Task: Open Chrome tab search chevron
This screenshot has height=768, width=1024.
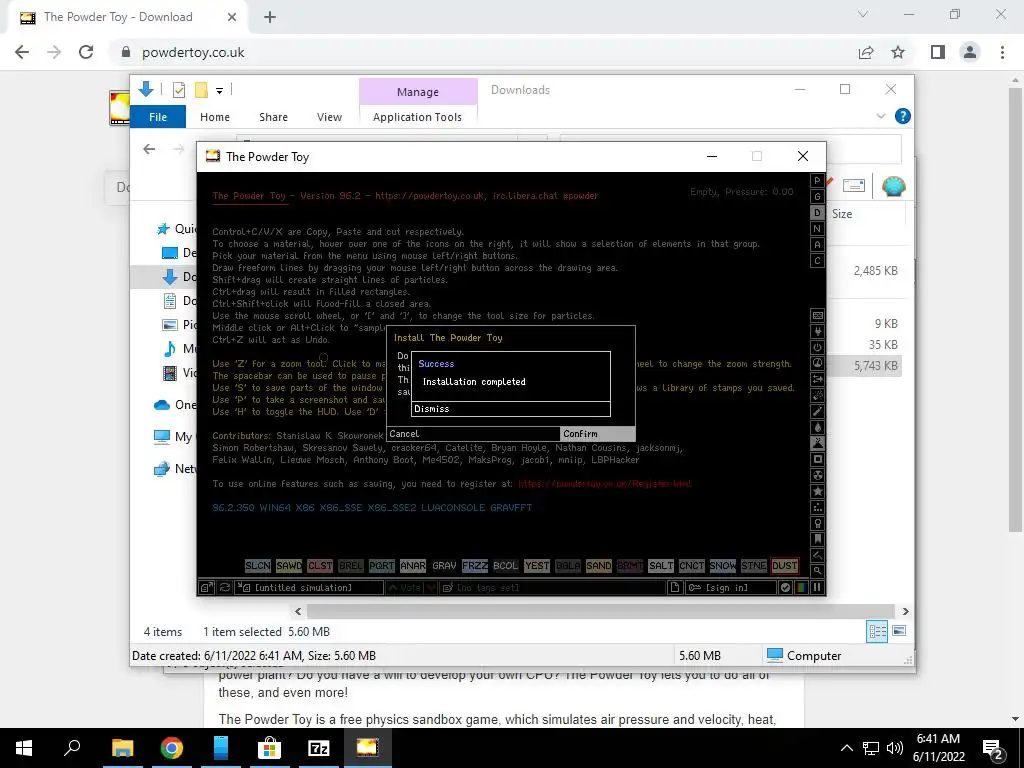Action: (x=863, y=14)
